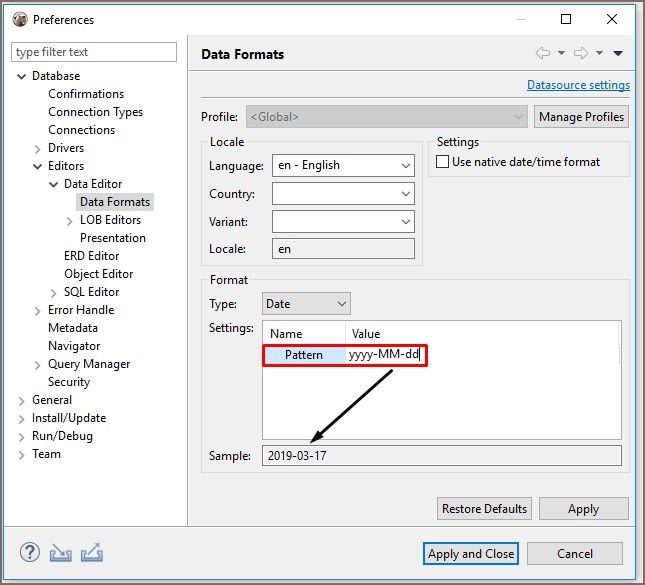Open the back history dropdown arrow
Viewport: 645px width, 585px height.
561,54
